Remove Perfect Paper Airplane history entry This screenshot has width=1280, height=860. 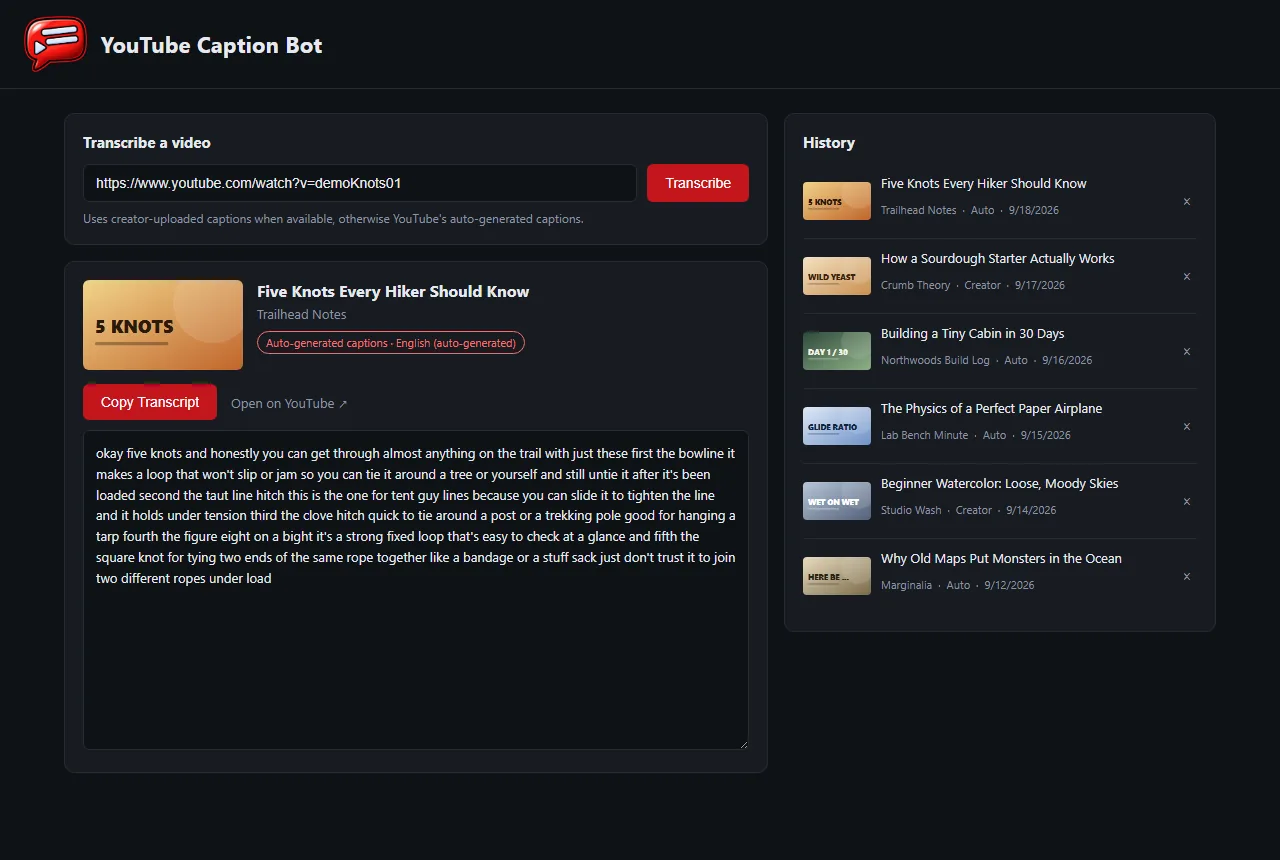(1187, 426)
